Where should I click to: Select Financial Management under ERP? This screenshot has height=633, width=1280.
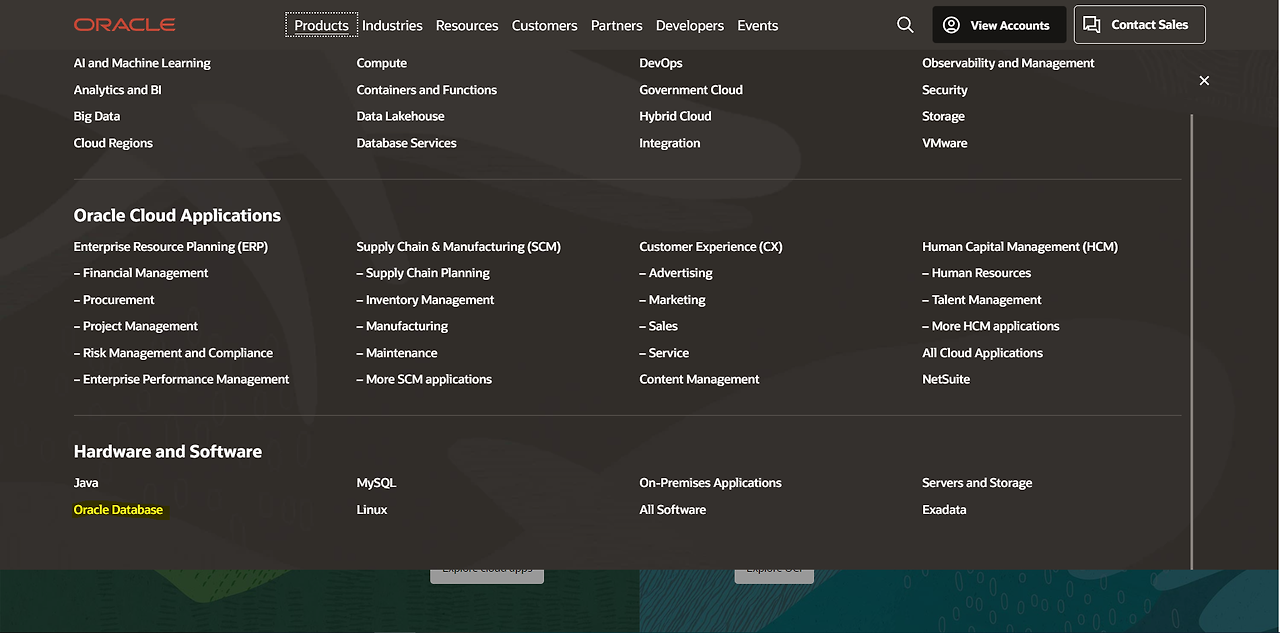pos(141,273)
